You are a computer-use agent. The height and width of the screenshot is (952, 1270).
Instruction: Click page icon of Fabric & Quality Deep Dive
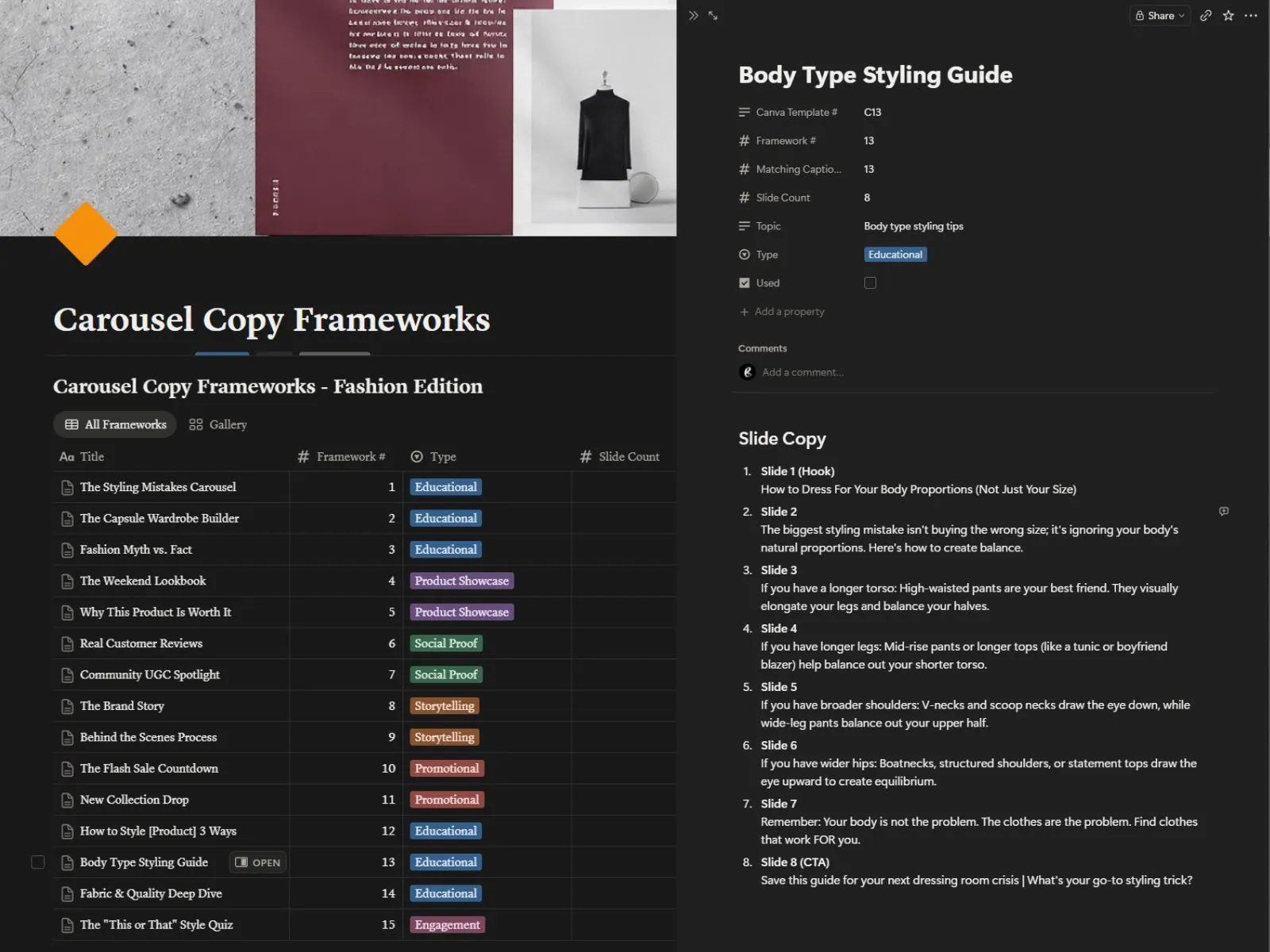coord(67,894)
